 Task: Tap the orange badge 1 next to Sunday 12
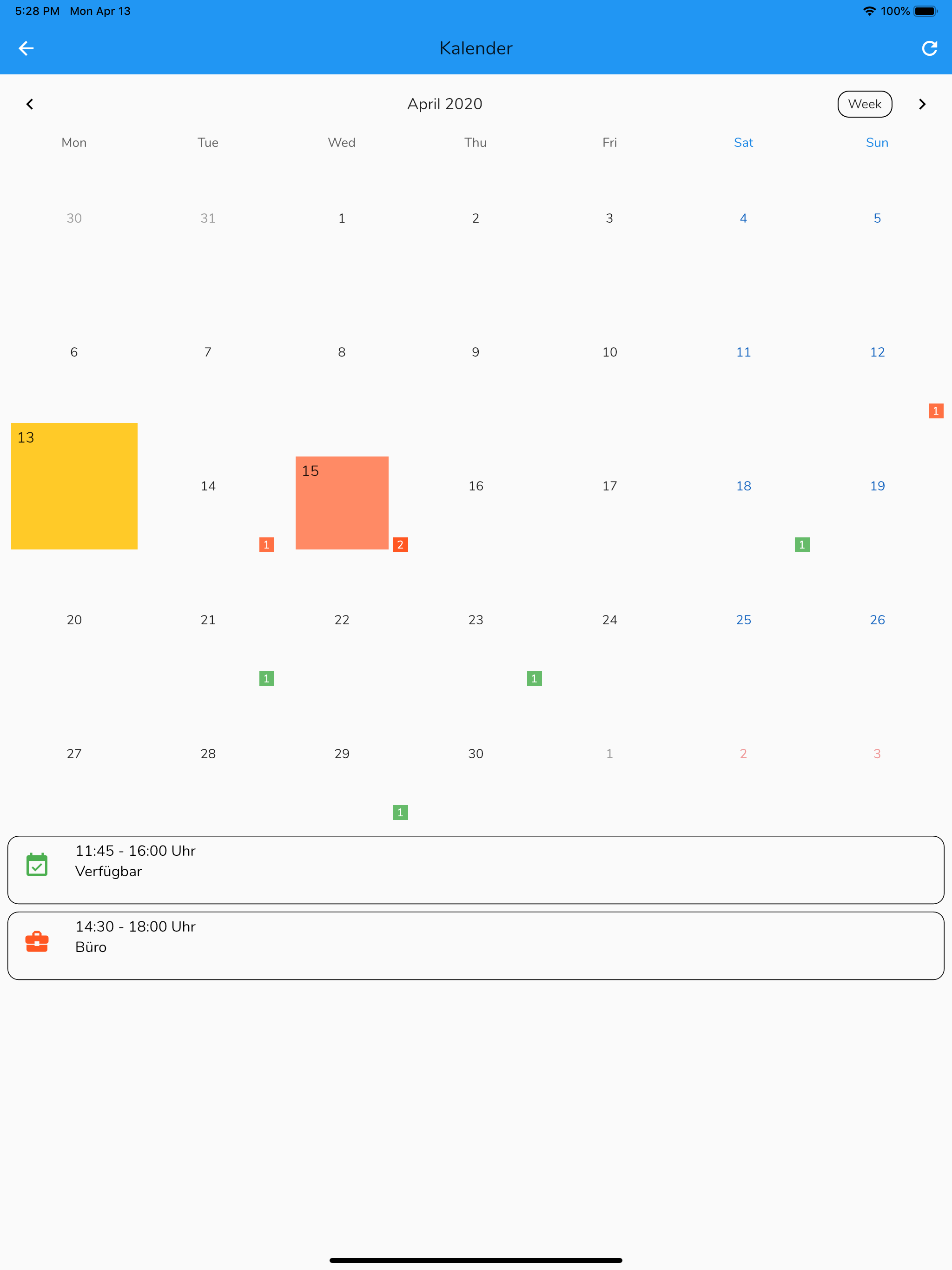coord(936,411)
